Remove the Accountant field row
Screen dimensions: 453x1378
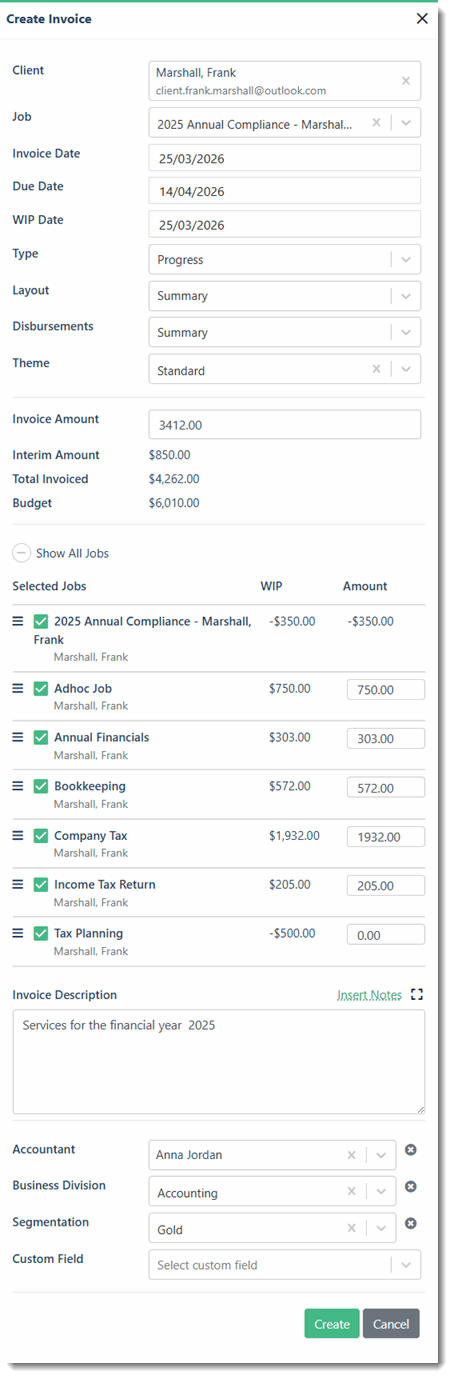click(x=411, y=1150)
